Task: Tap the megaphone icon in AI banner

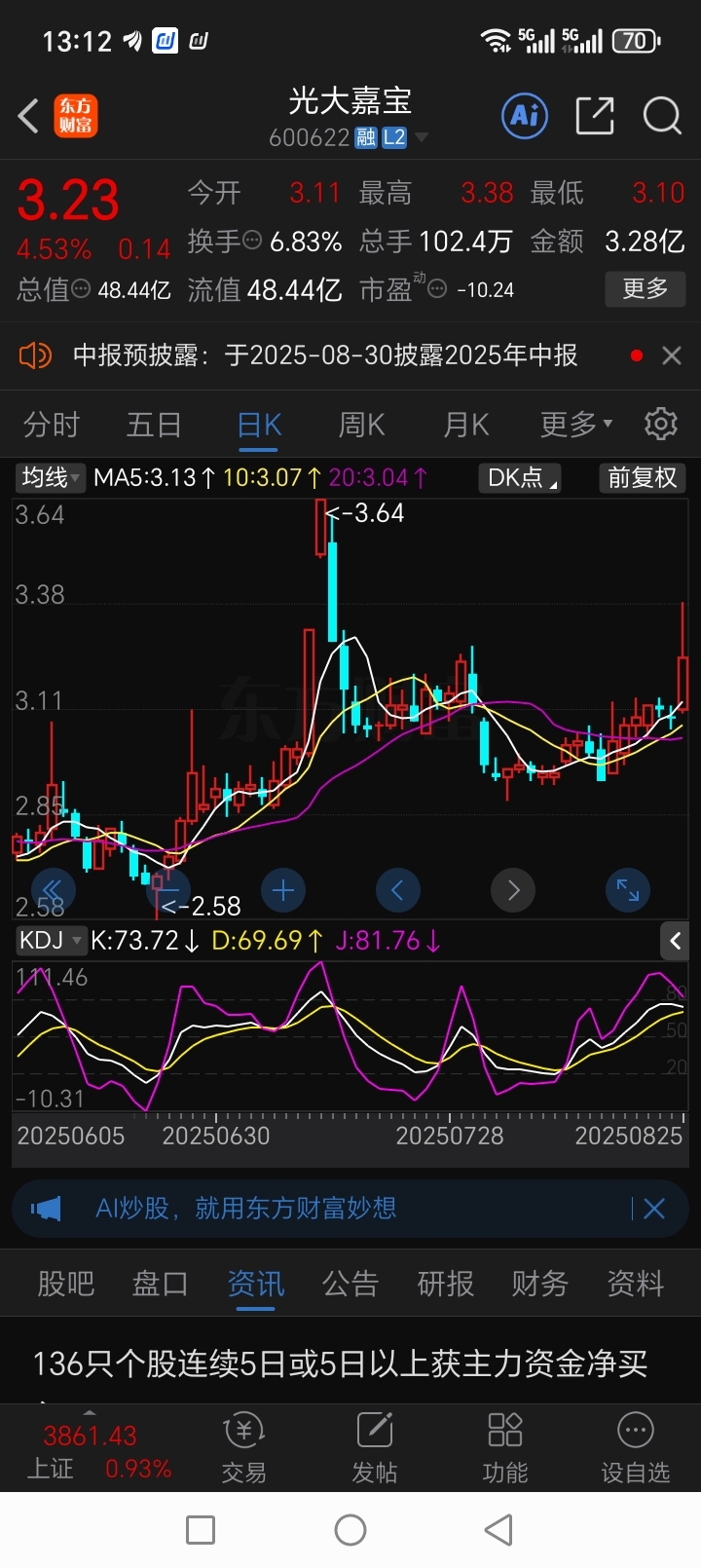Action: click(46, 1209)
